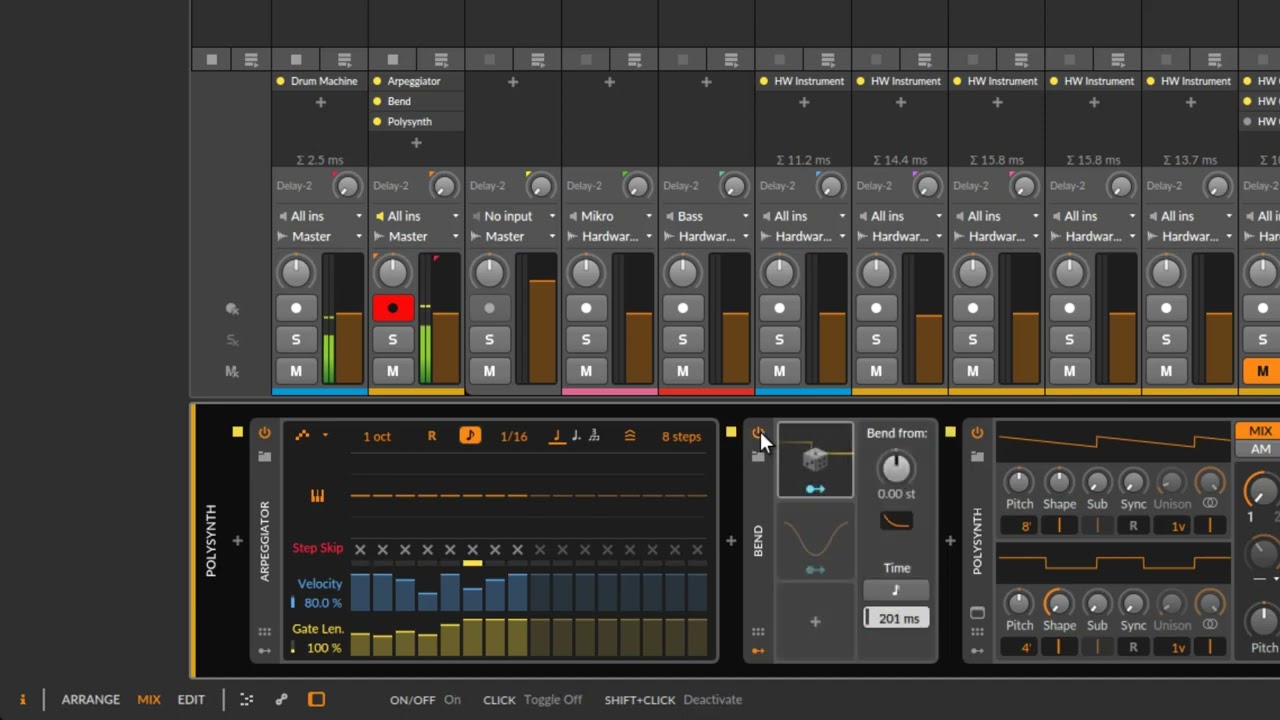1280x720 pixels.
Task: Select the MIX oscillator mode tab
Action: [1260, 431]
